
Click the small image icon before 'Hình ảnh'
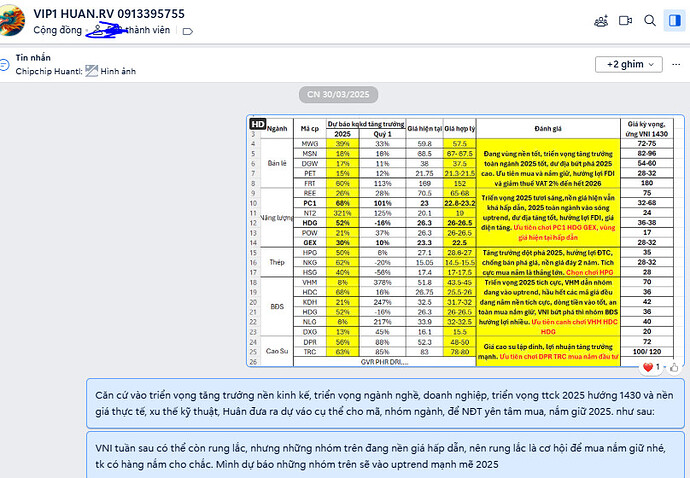coord(93,71)
